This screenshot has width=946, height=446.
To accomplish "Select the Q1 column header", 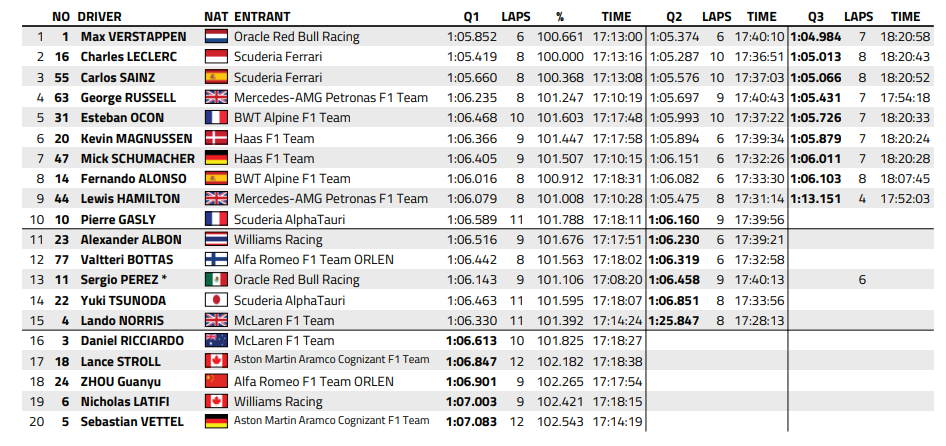I will coord(472,17).
